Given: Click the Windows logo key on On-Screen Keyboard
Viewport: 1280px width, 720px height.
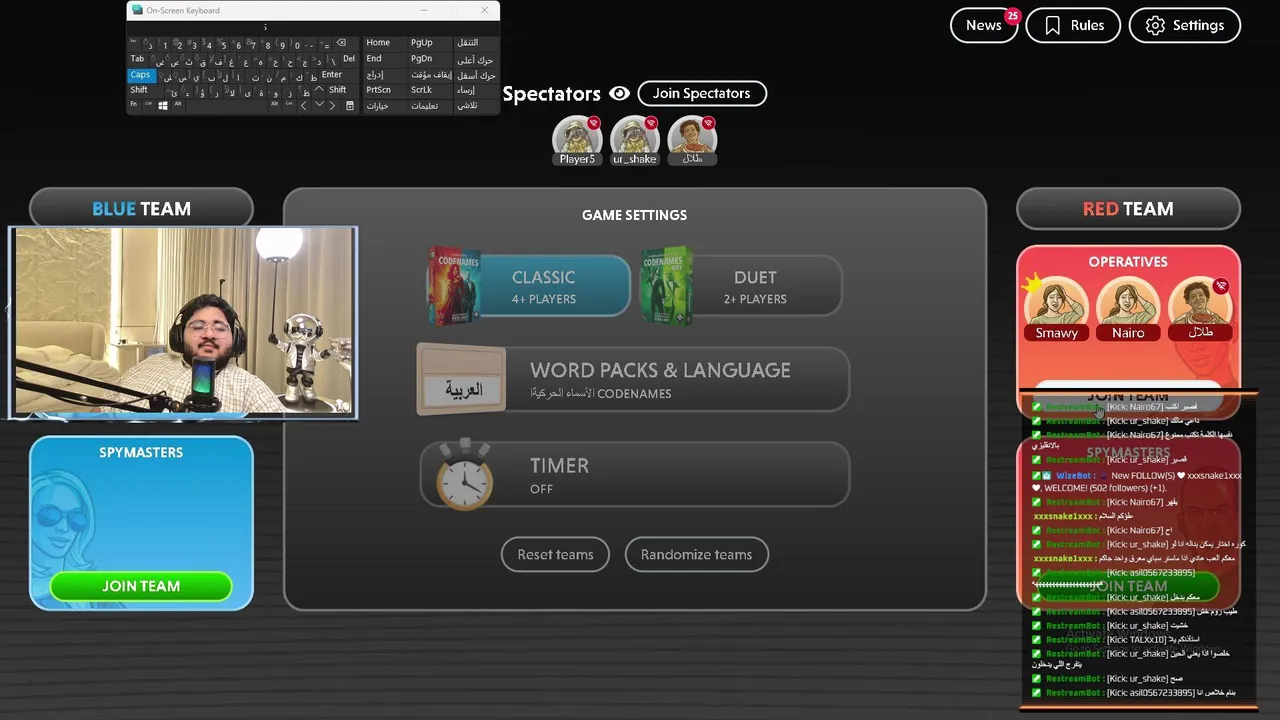Looking at the screenshot, I should coord(163,105).
